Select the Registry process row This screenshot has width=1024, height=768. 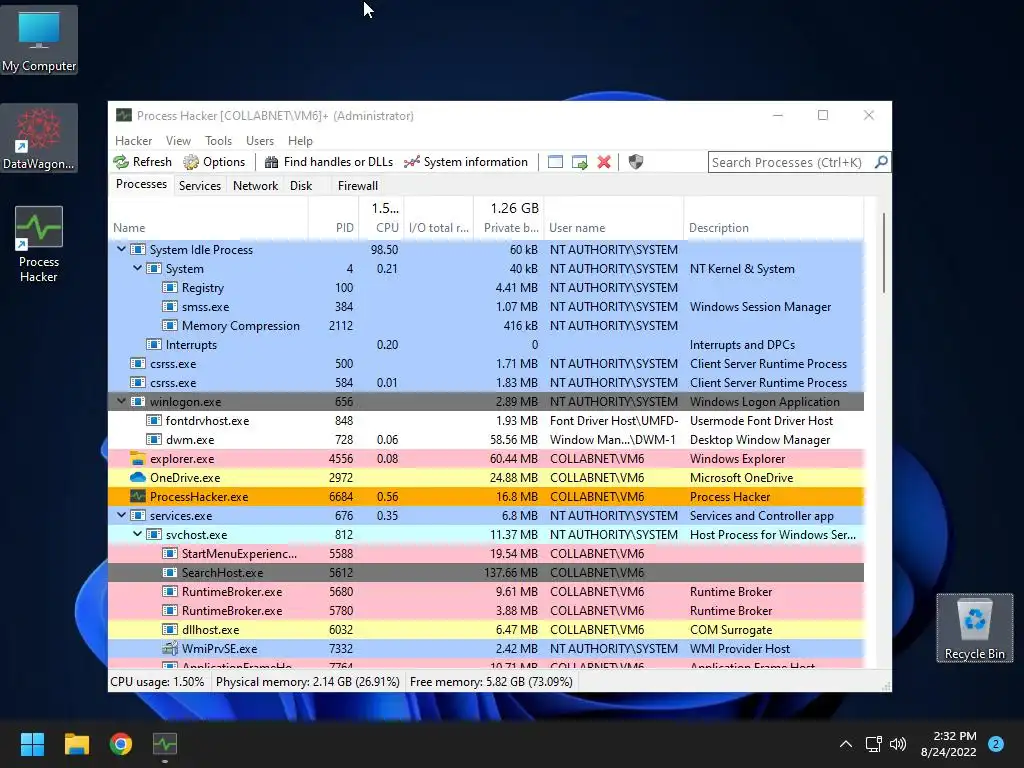coord(486,287)
